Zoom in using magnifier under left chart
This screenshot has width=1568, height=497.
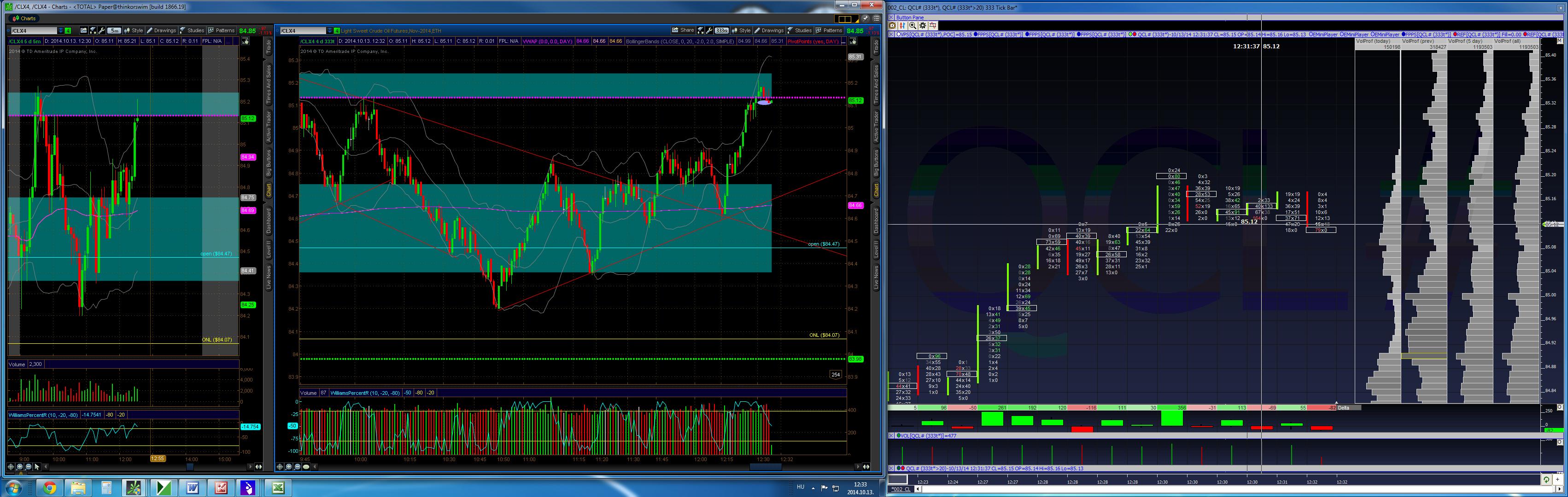coord(19,467)
